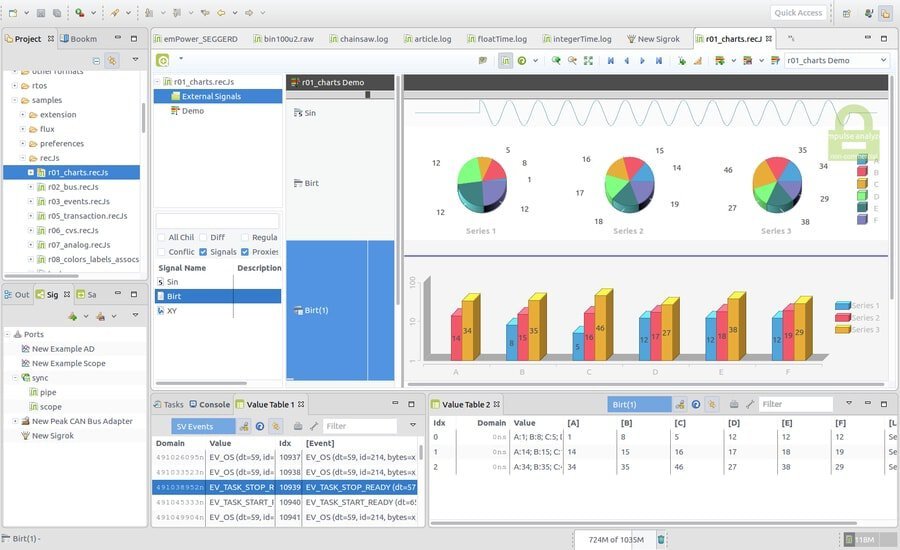Collapse the sync node in Ports tree
Image resolution: width=900 pixels, height=550 pixels.
coord(13,378)
